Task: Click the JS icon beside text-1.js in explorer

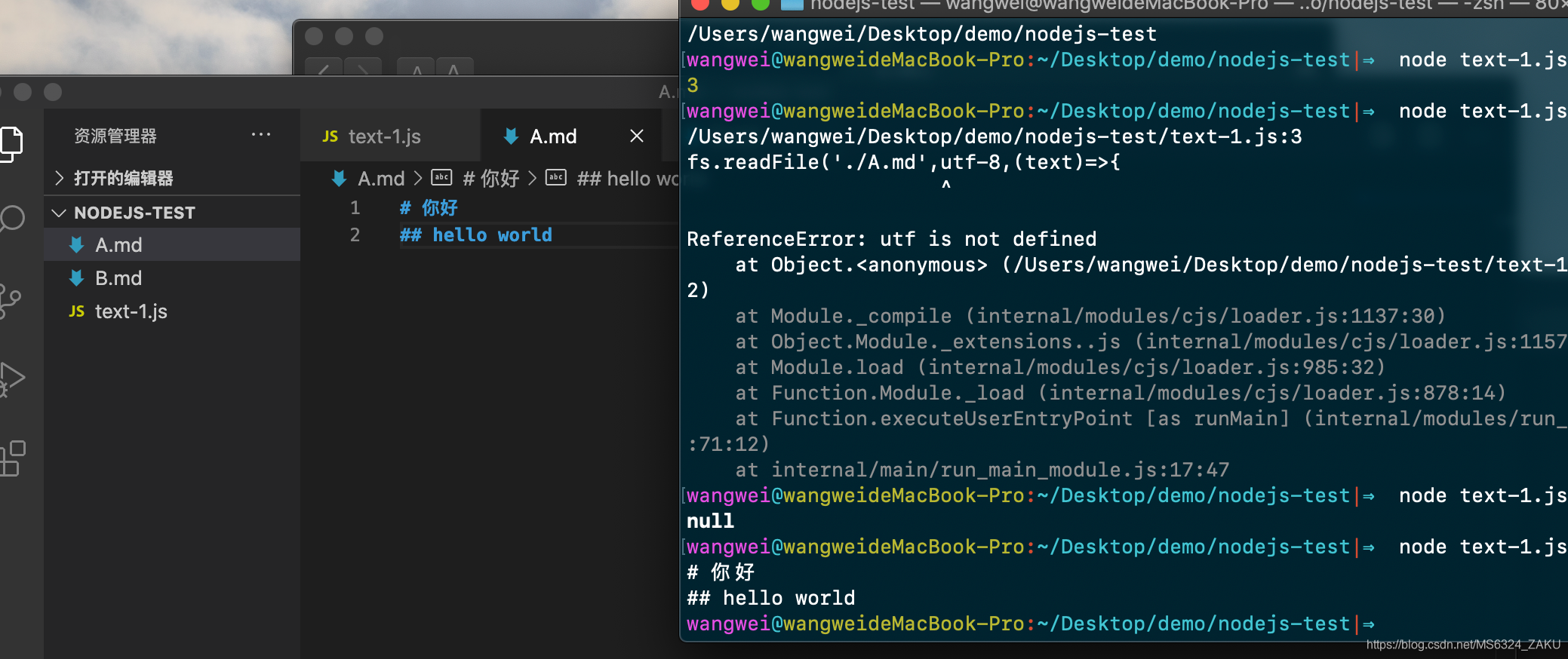Action: click(x=76, y=311)
